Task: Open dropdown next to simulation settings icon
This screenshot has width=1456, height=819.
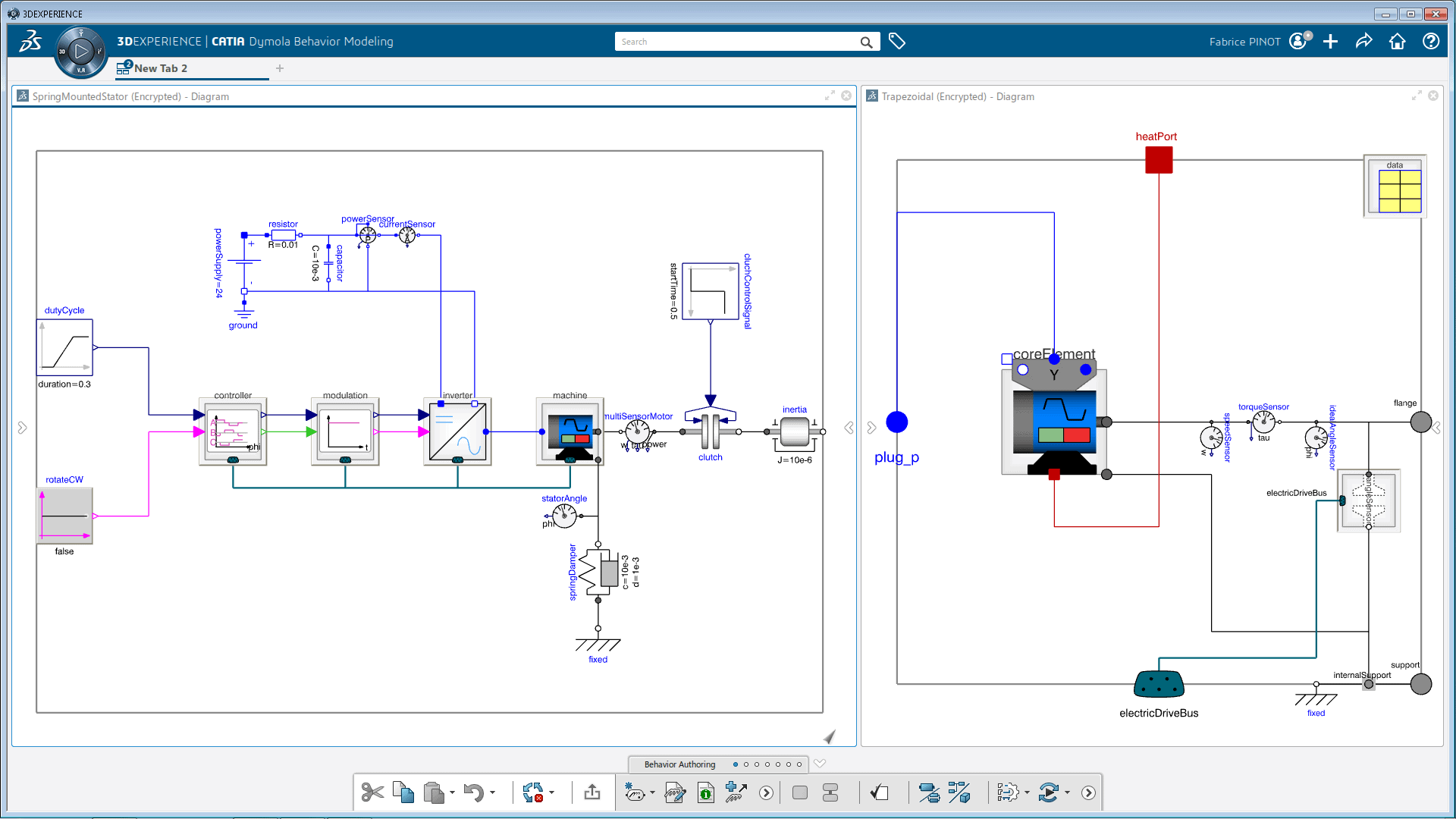Action: pyautogui.click(x=1027, y=793)
